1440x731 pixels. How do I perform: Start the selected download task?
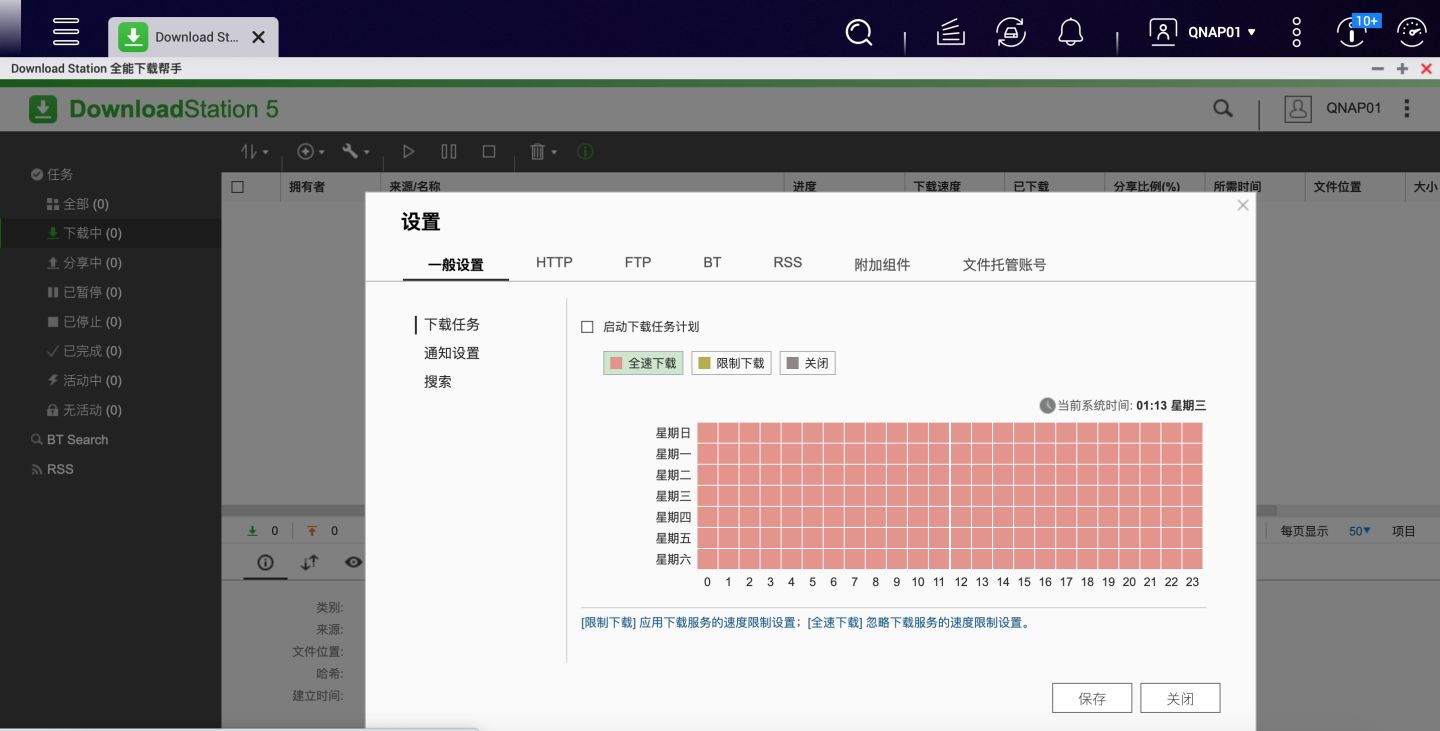tap(408, 151)
